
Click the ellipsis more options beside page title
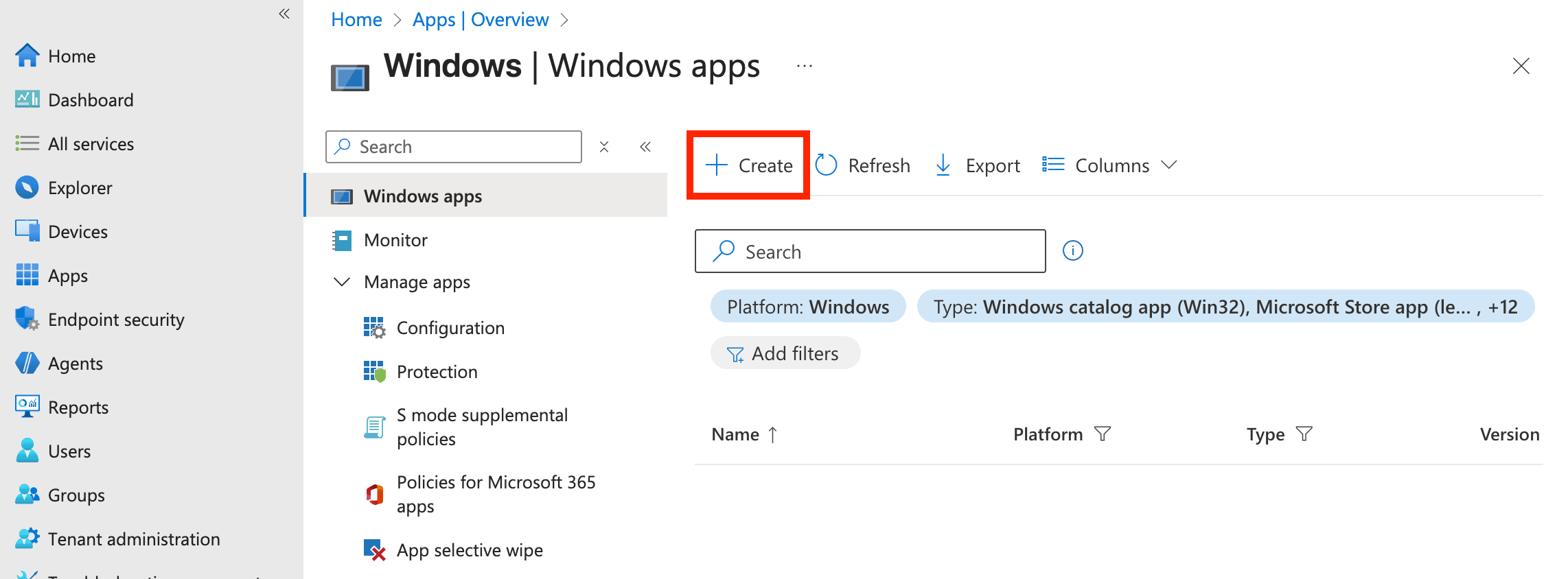pyautogui.click(x=805, y=67)
